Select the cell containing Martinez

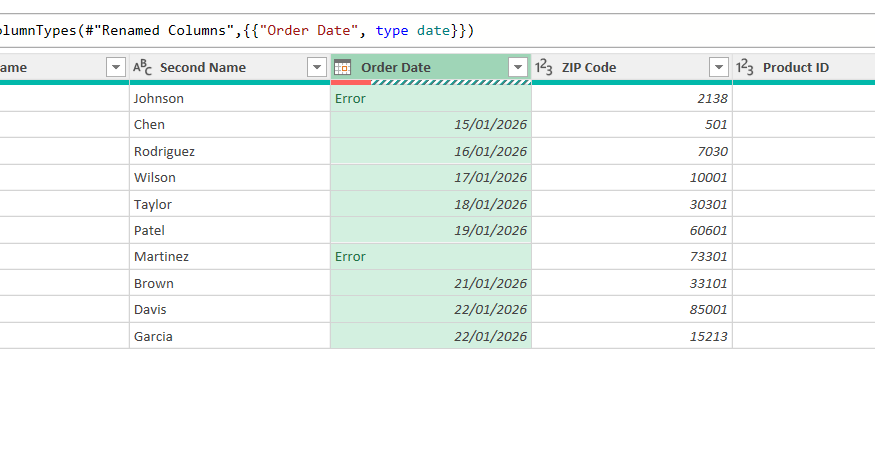(x=230, y=256)
